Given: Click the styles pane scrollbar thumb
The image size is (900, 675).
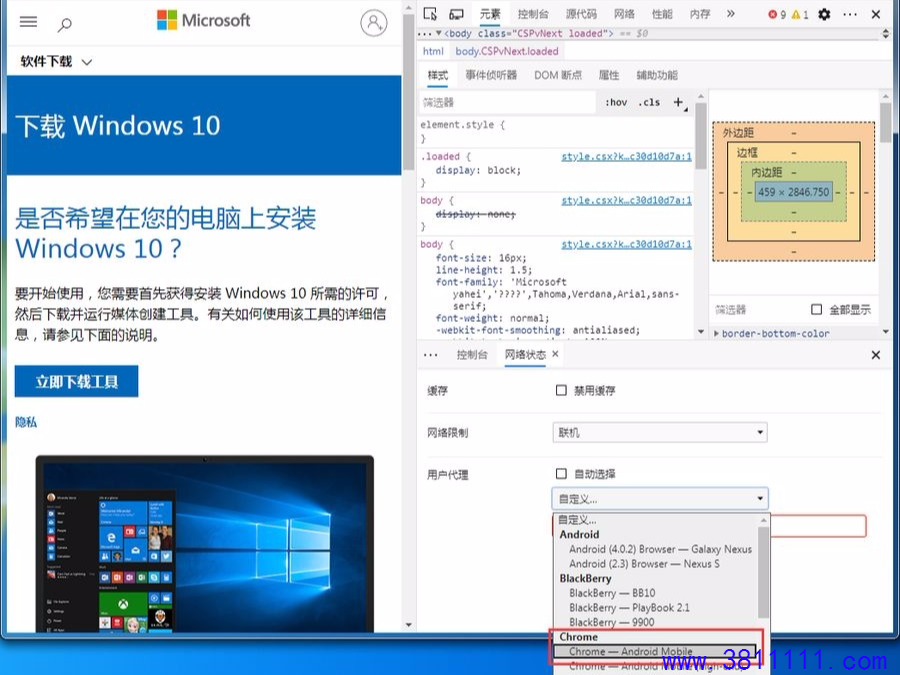Looking at the screenshot, I should coord(701,136).
